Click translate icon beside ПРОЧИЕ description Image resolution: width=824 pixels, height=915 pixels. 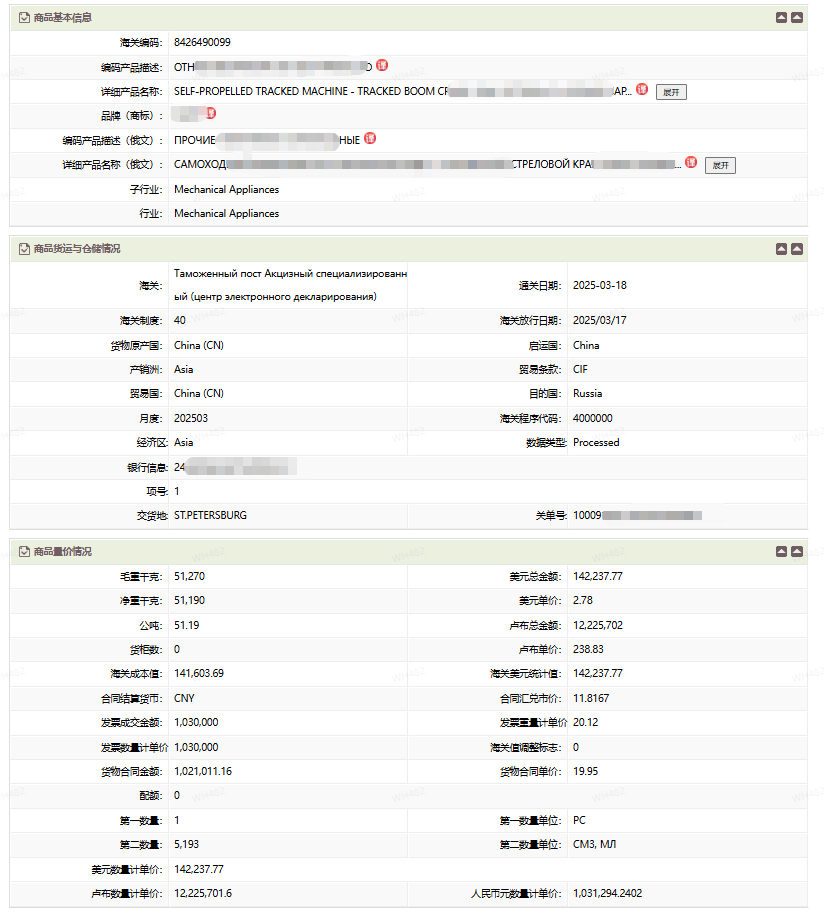point(370,139)
